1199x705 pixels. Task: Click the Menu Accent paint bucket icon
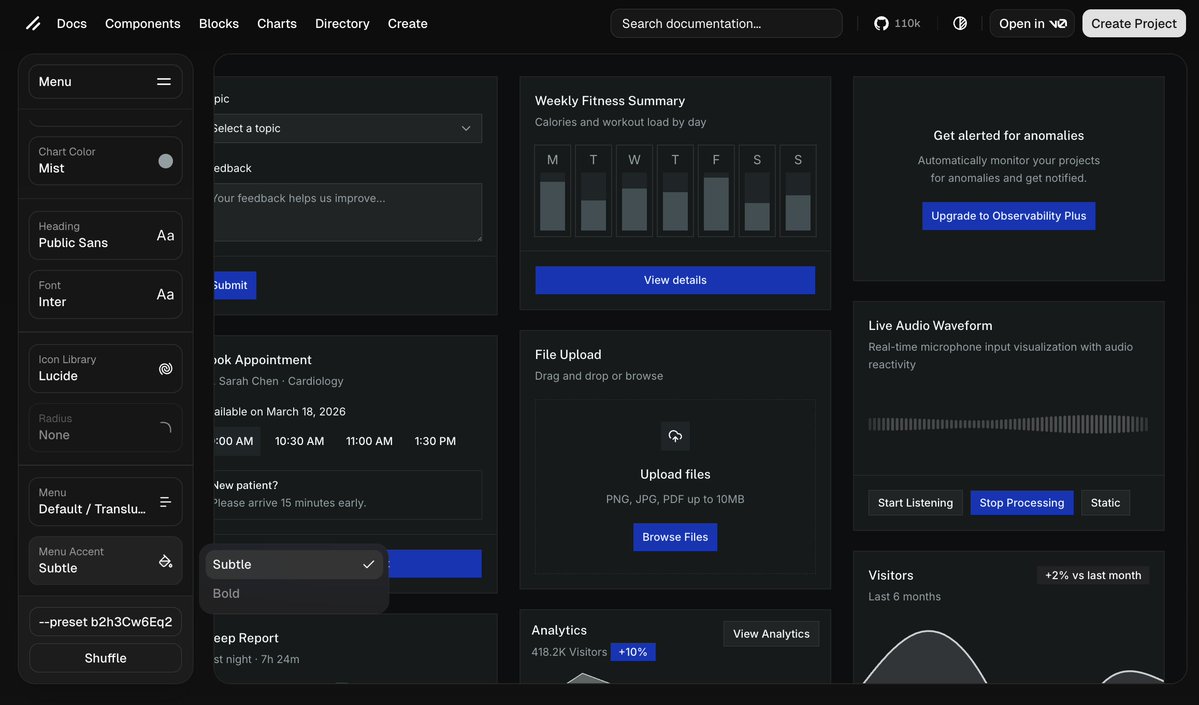tap(165, 561)
